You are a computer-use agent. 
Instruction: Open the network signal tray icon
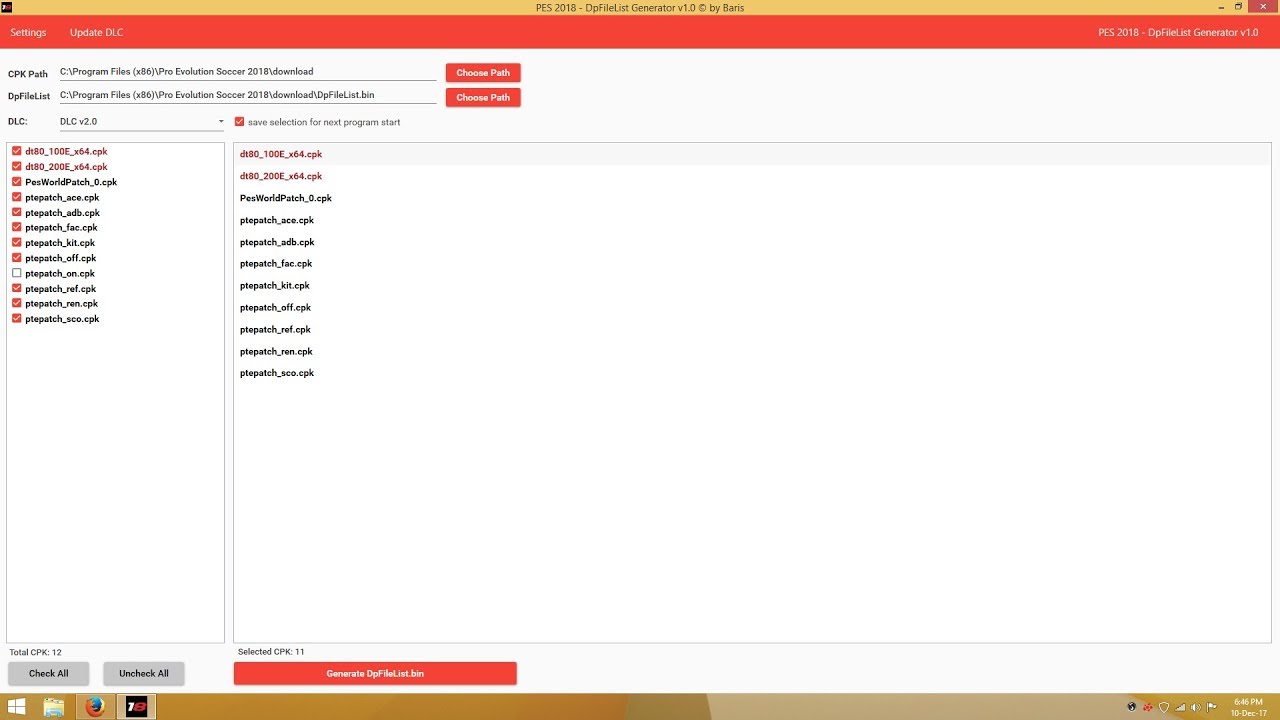coord(1180,707)
